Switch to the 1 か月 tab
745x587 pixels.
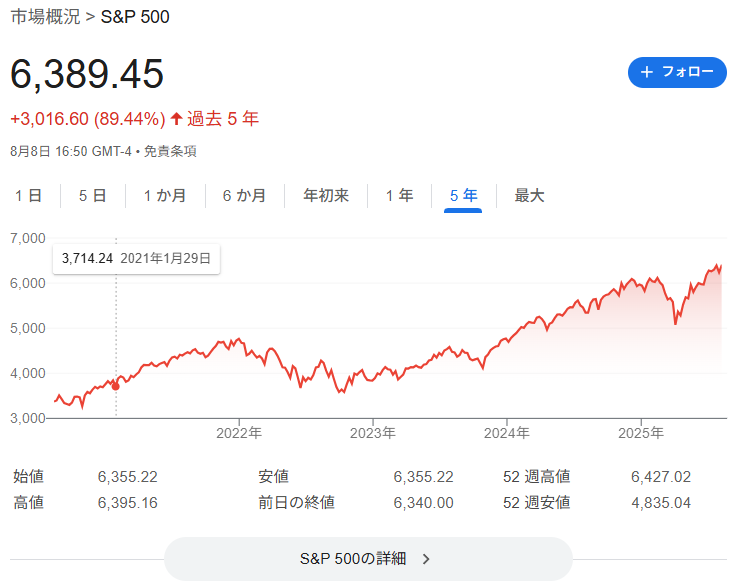pyautogui.click(x=165, y=195)
